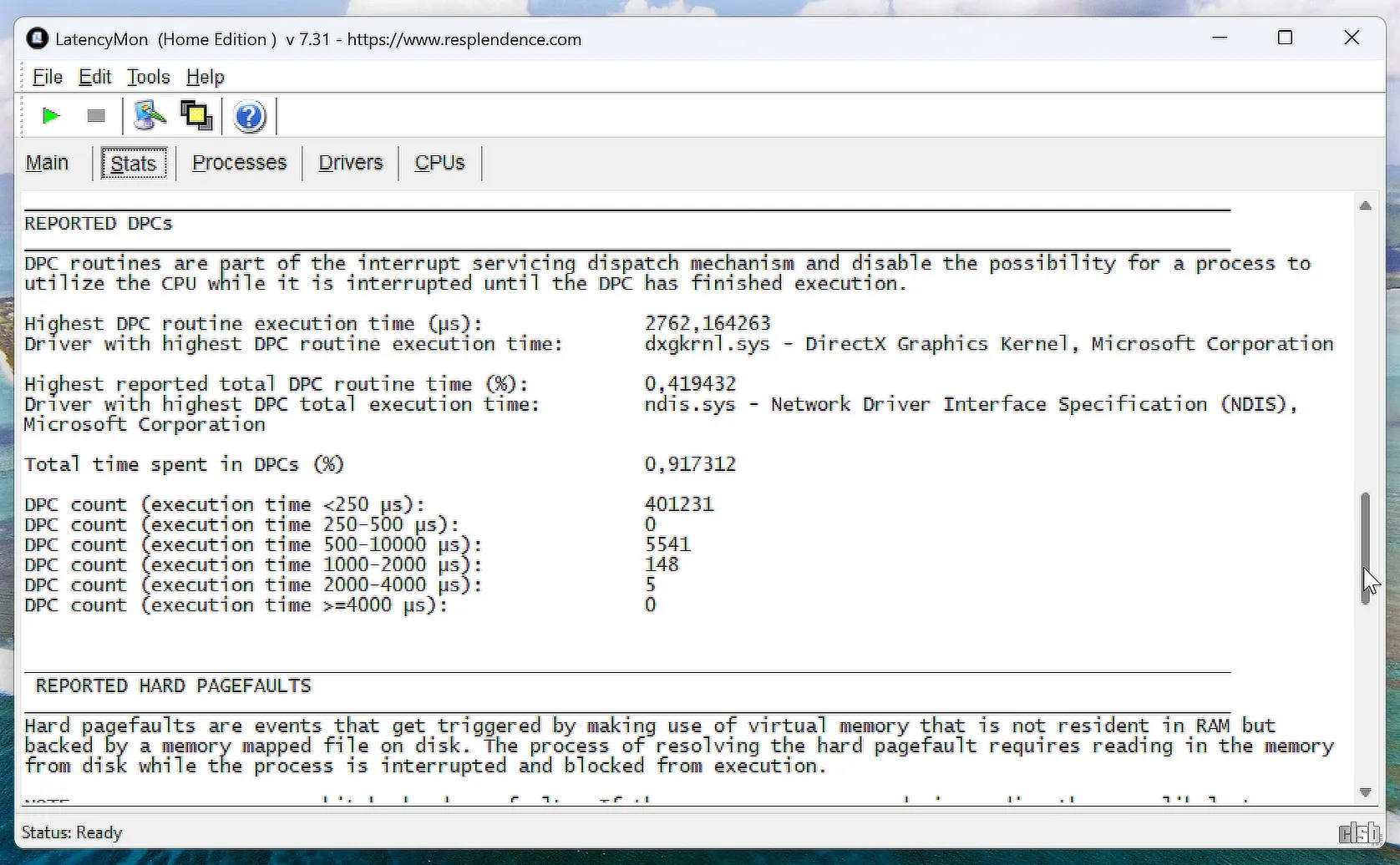Select the Stats tab
Screen dimensions: 1400x865
tap(134, 164)
